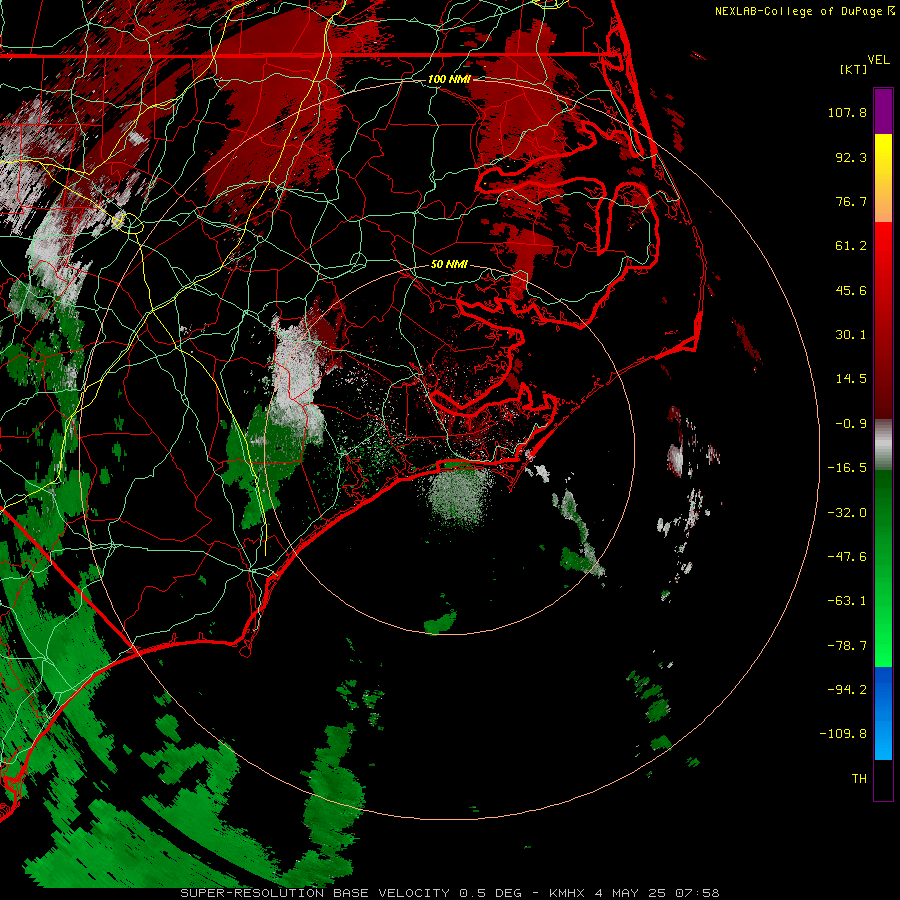
Task: Click the 07:58 timestamp in the caption
Action: point(697,893)
